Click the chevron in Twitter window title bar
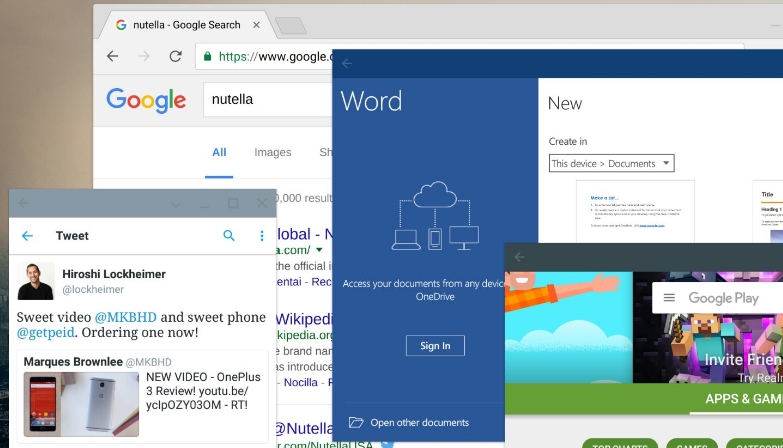The width and height of the screenshot is (783, 448). 176,204
